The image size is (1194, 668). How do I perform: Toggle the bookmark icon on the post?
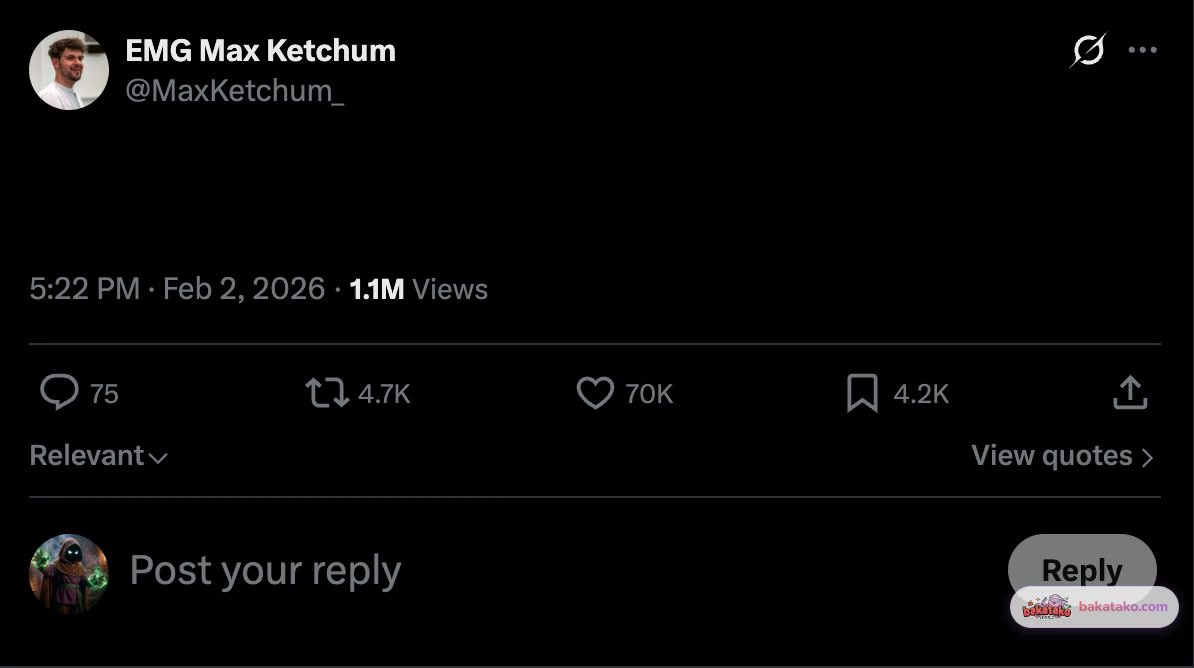pyautogui.click(x=862, y=393)
